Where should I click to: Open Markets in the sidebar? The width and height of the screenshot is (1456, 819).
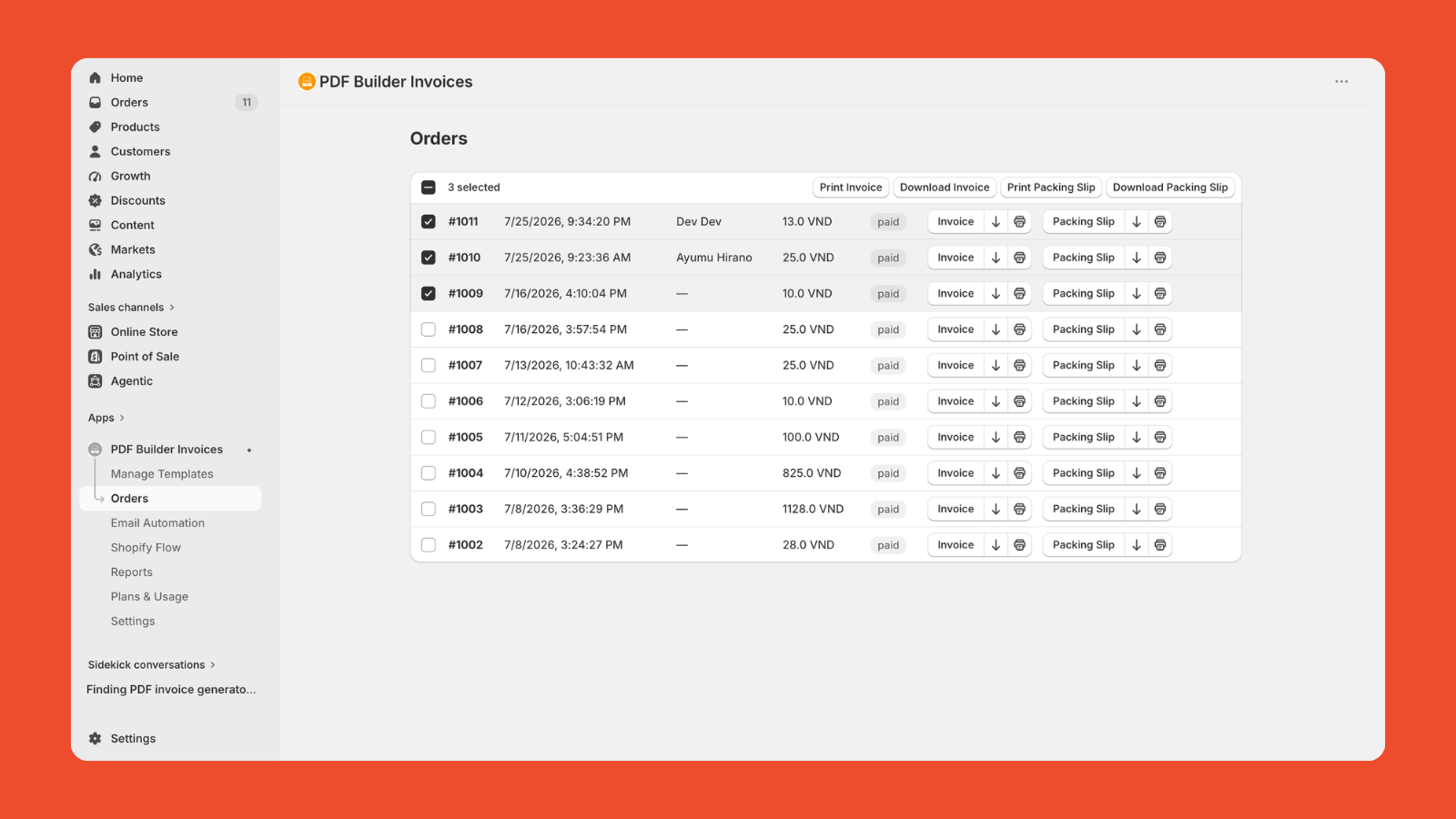tap(133, 250)
